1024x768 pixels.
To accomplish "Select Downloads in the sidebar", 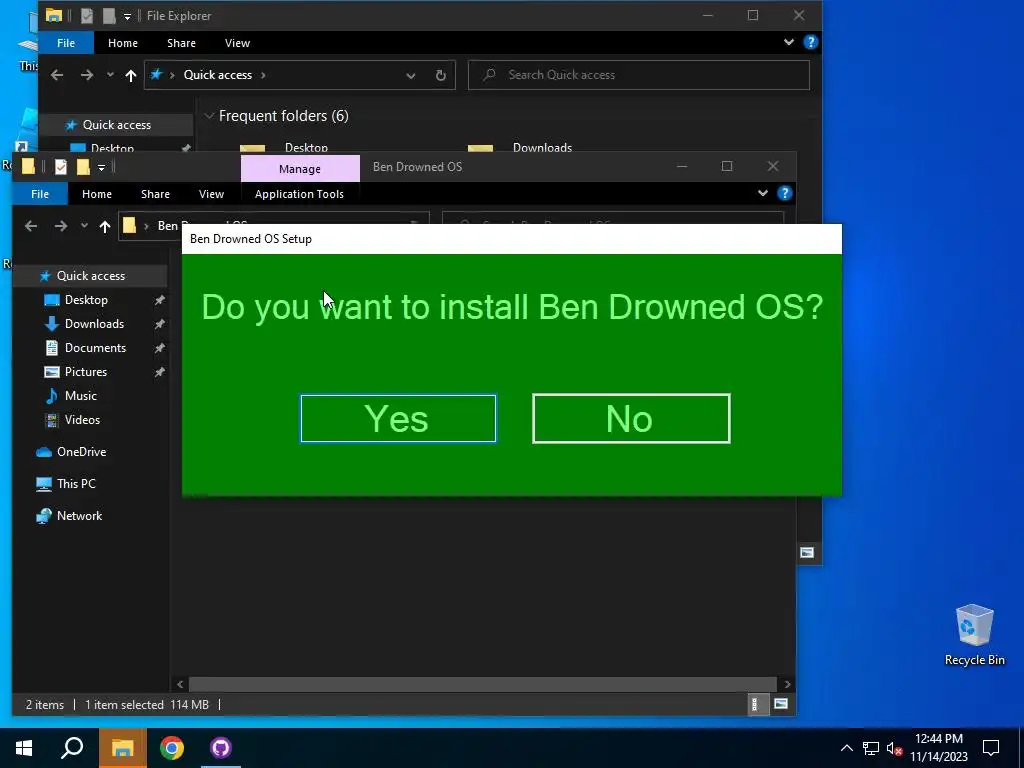I will [x=94, y=324].
